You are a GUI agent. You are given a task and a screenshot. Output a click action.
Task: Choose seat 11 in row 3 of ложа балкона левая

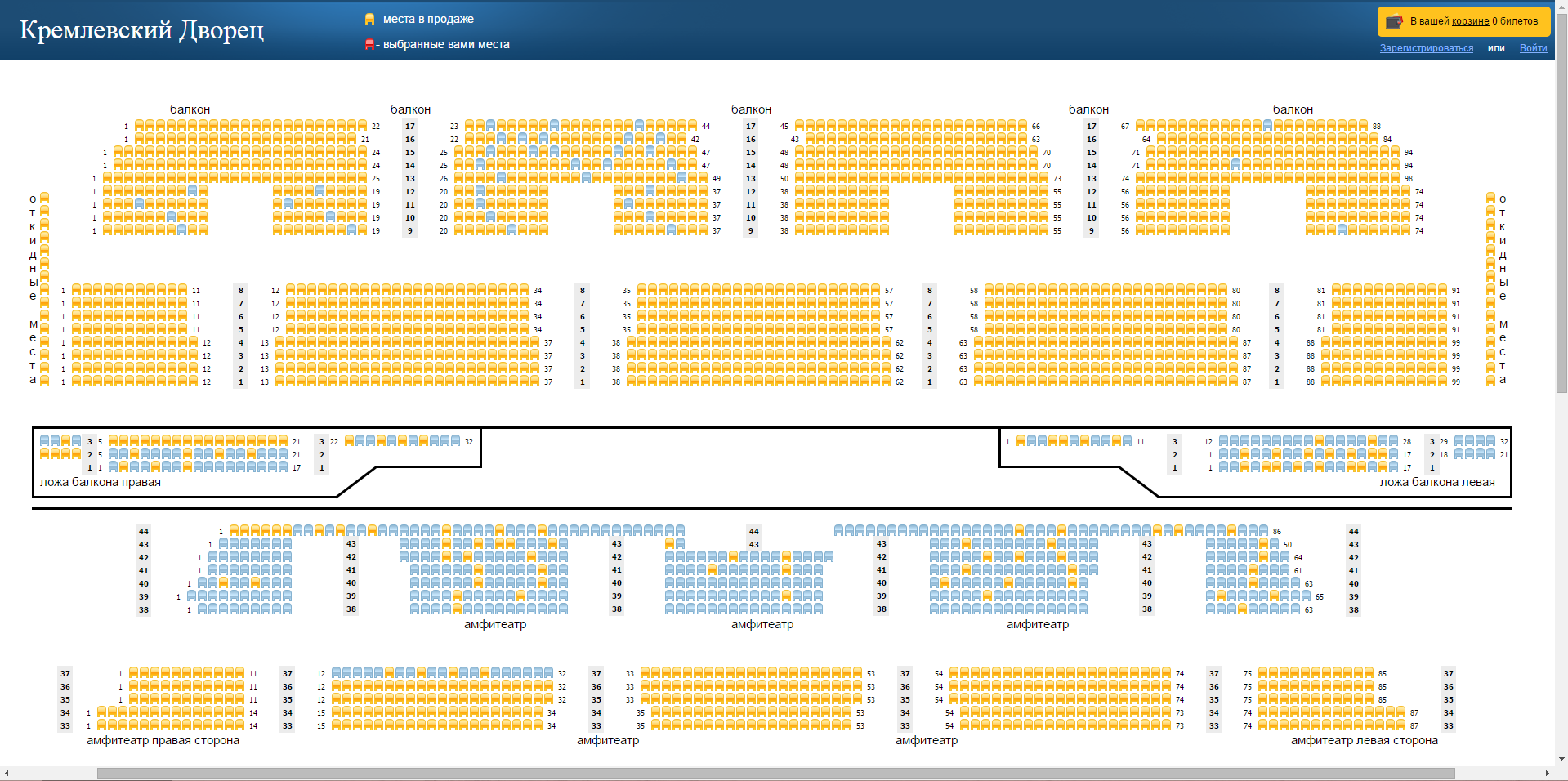[1128, 441]
